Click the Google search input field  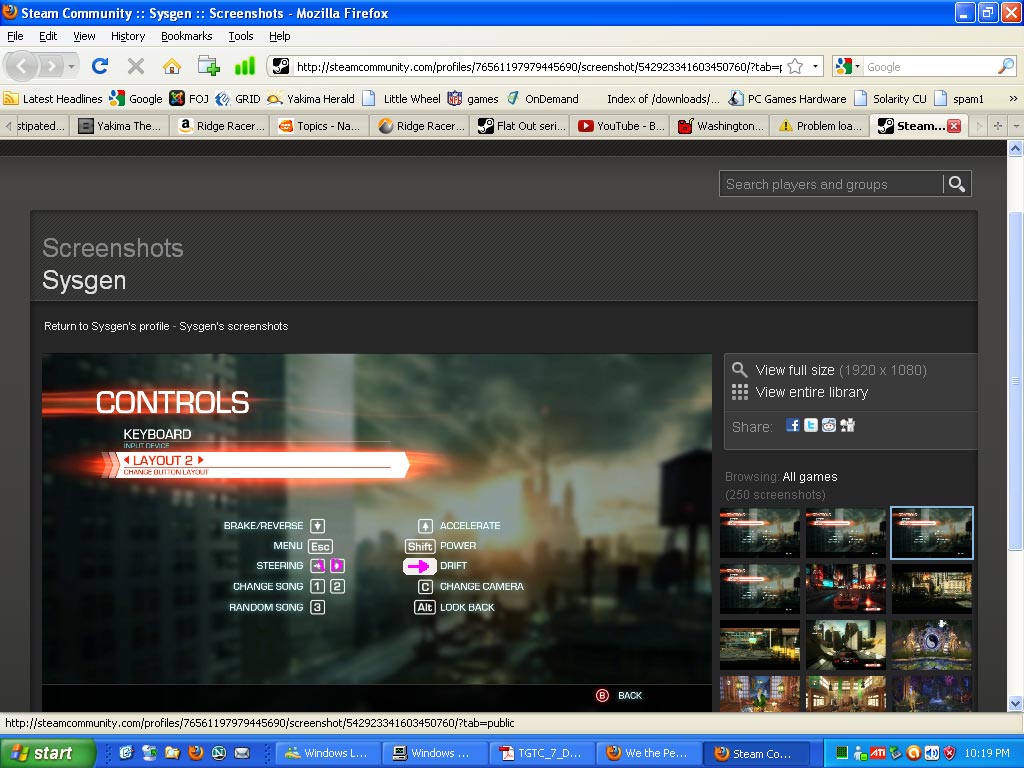(x=930, y=67)
